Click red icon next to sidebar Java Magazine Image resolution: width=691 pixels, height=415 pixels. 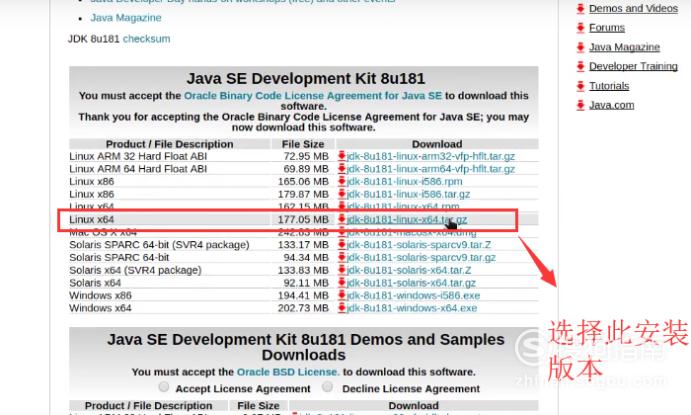point(580,47)
